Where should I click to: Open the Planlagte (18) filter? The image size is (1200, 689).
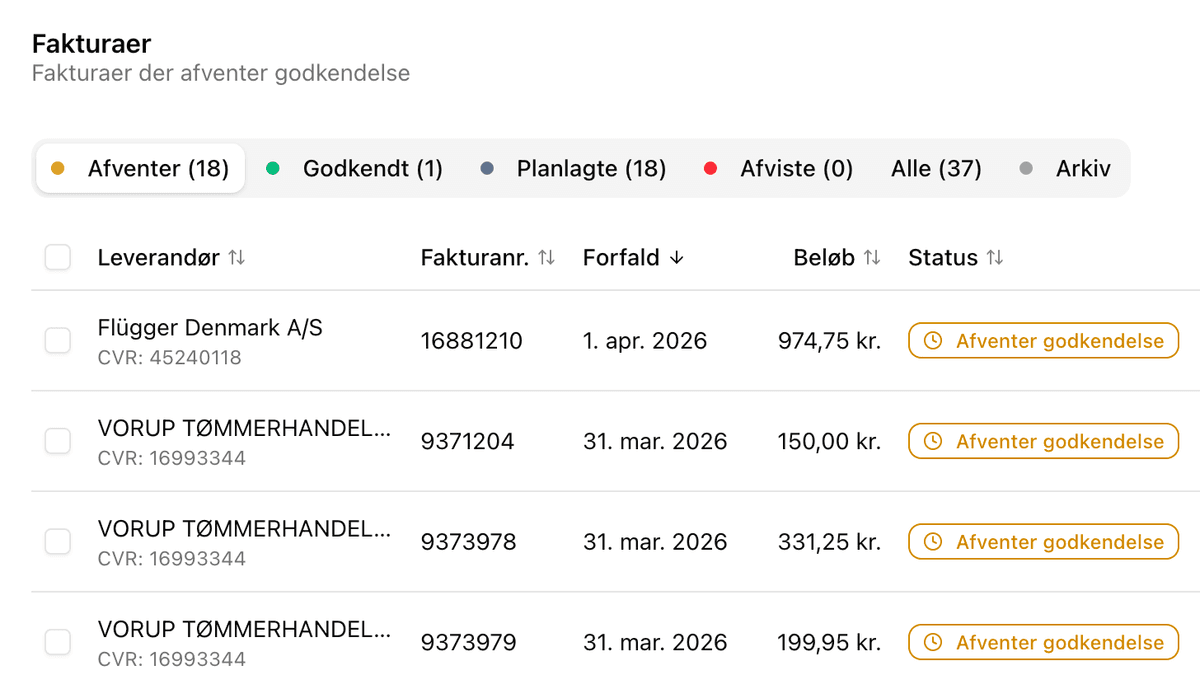590,168
